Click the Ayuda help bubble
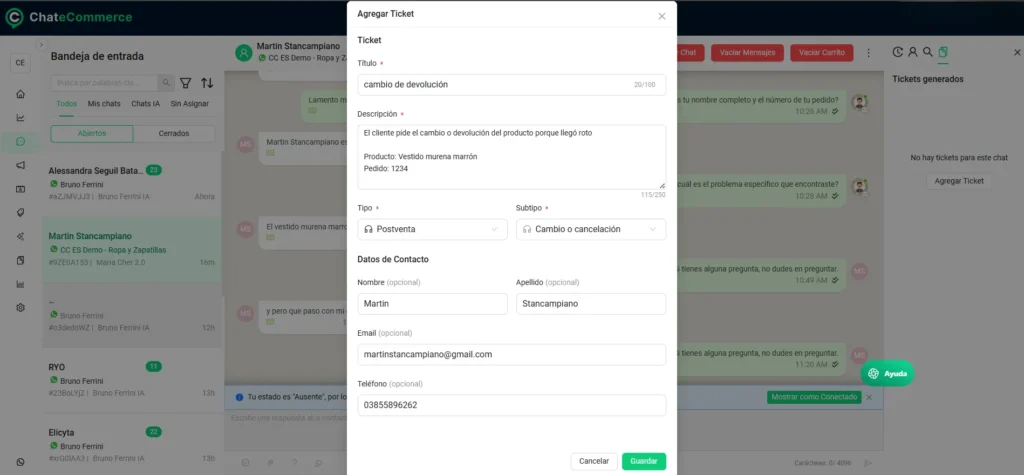Viewport: 1024px width, 475px height. 888,374
